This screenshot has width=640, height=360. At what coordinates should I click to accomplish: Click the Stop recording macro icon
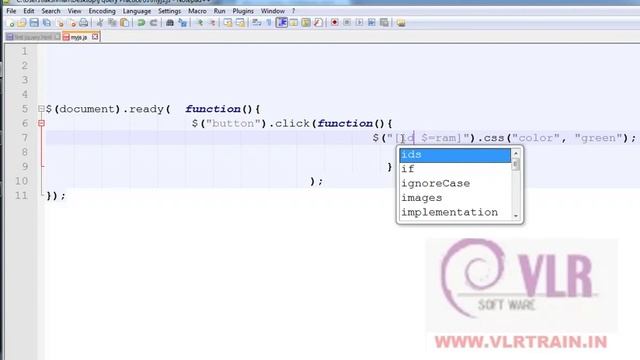coord(347,23)
